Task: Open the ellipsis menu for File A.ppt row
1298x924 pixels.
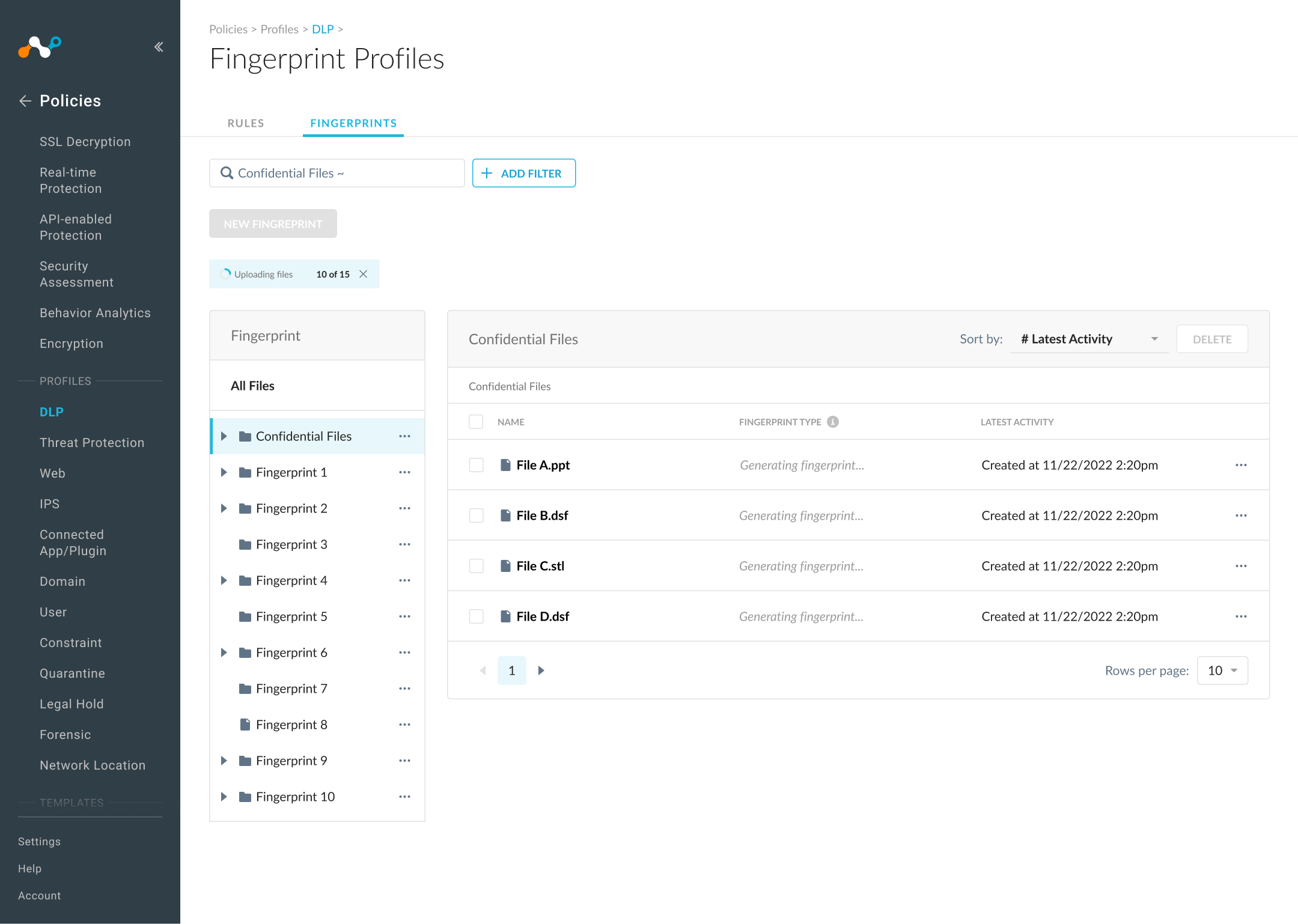Action: [x=1242, y=464]
